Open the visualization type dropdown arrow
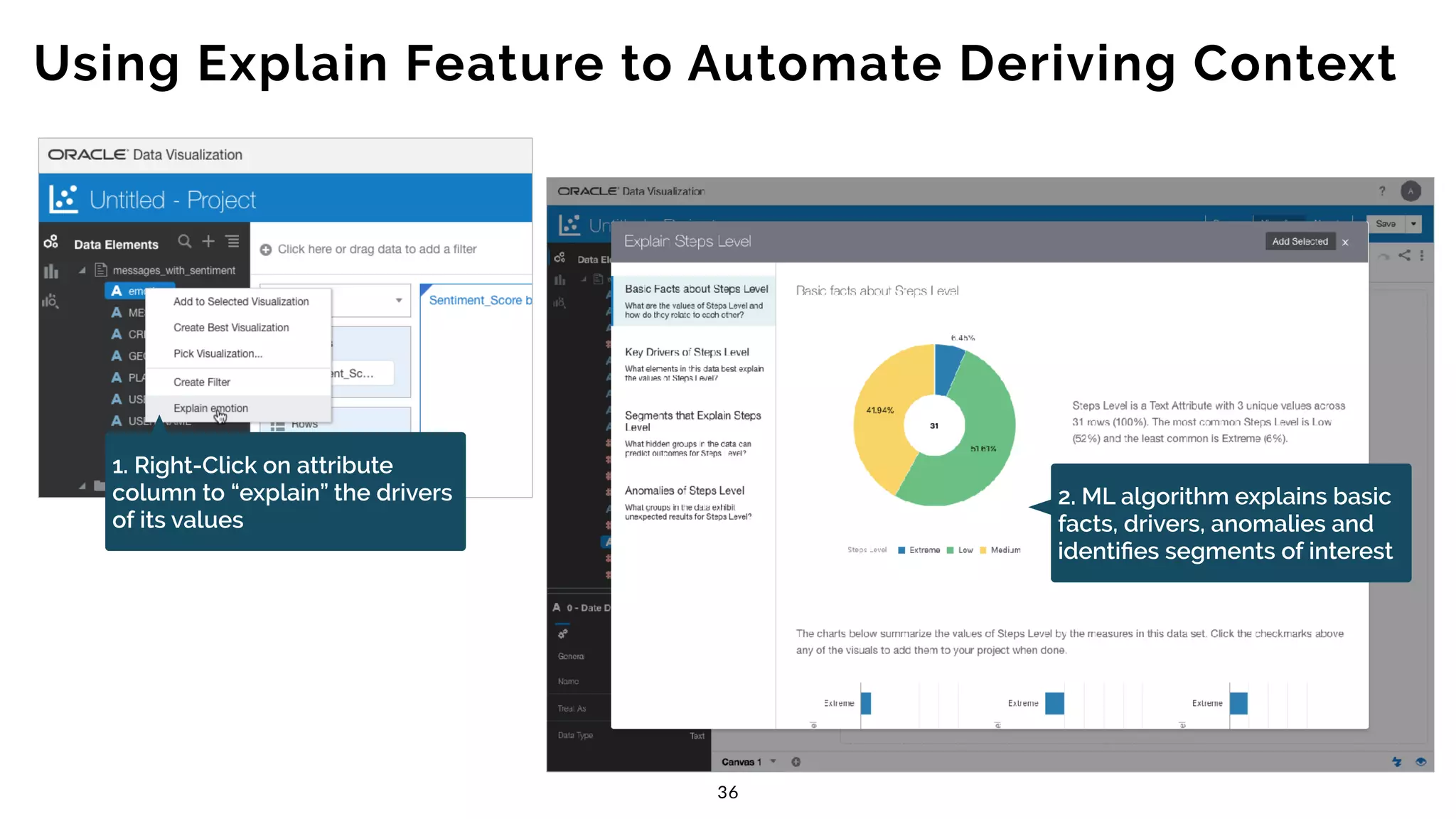Image resolution: width=1456 pixels, height=819 pixels. click(x=399, y=300)
